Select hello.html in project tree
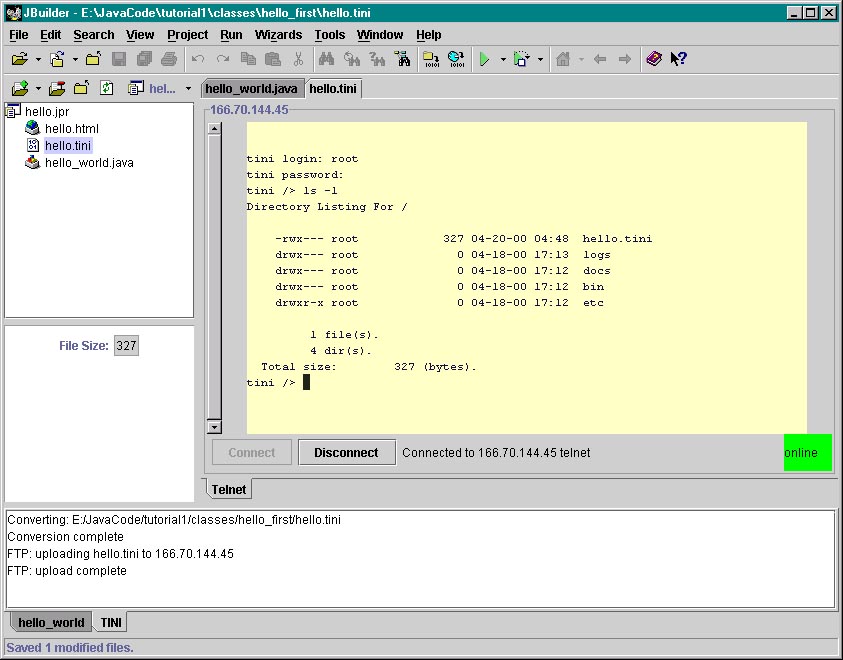Viewport: 843px width, 660px height. click(71, 128)
